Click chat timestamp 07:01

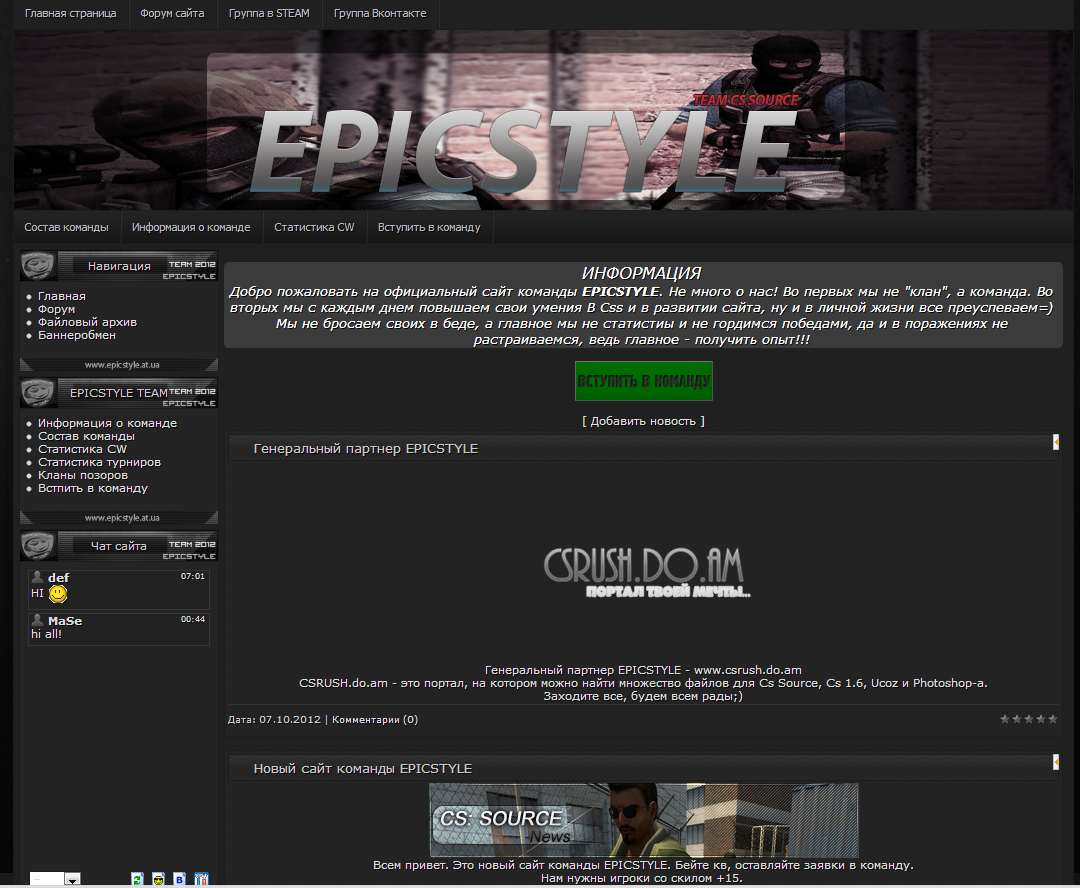click(193, 576)
